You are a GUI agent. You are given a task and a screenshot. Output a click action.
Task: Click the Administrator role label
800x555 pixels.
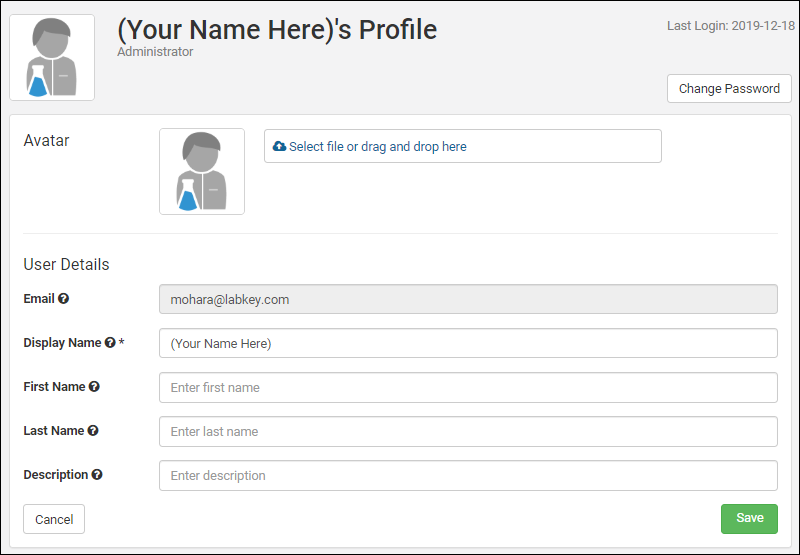(155, 52)
